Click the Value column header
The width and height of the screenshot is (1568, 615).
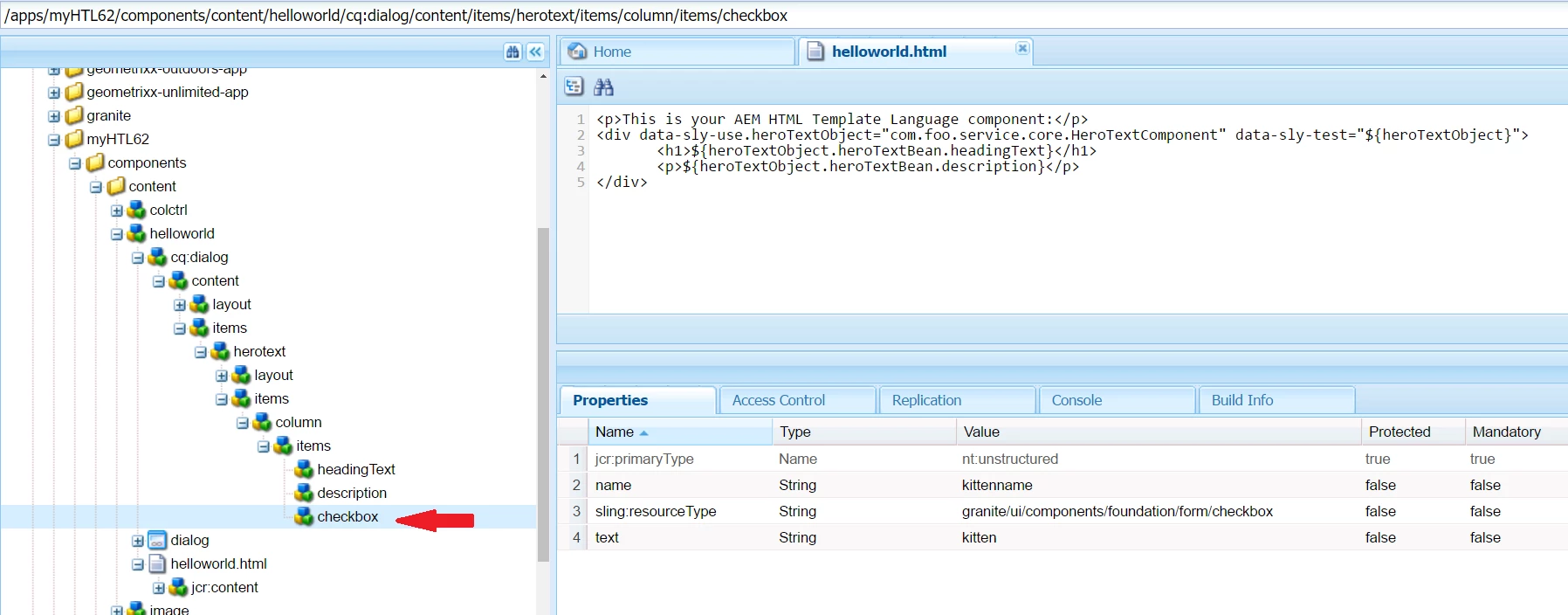(1159, 432)
